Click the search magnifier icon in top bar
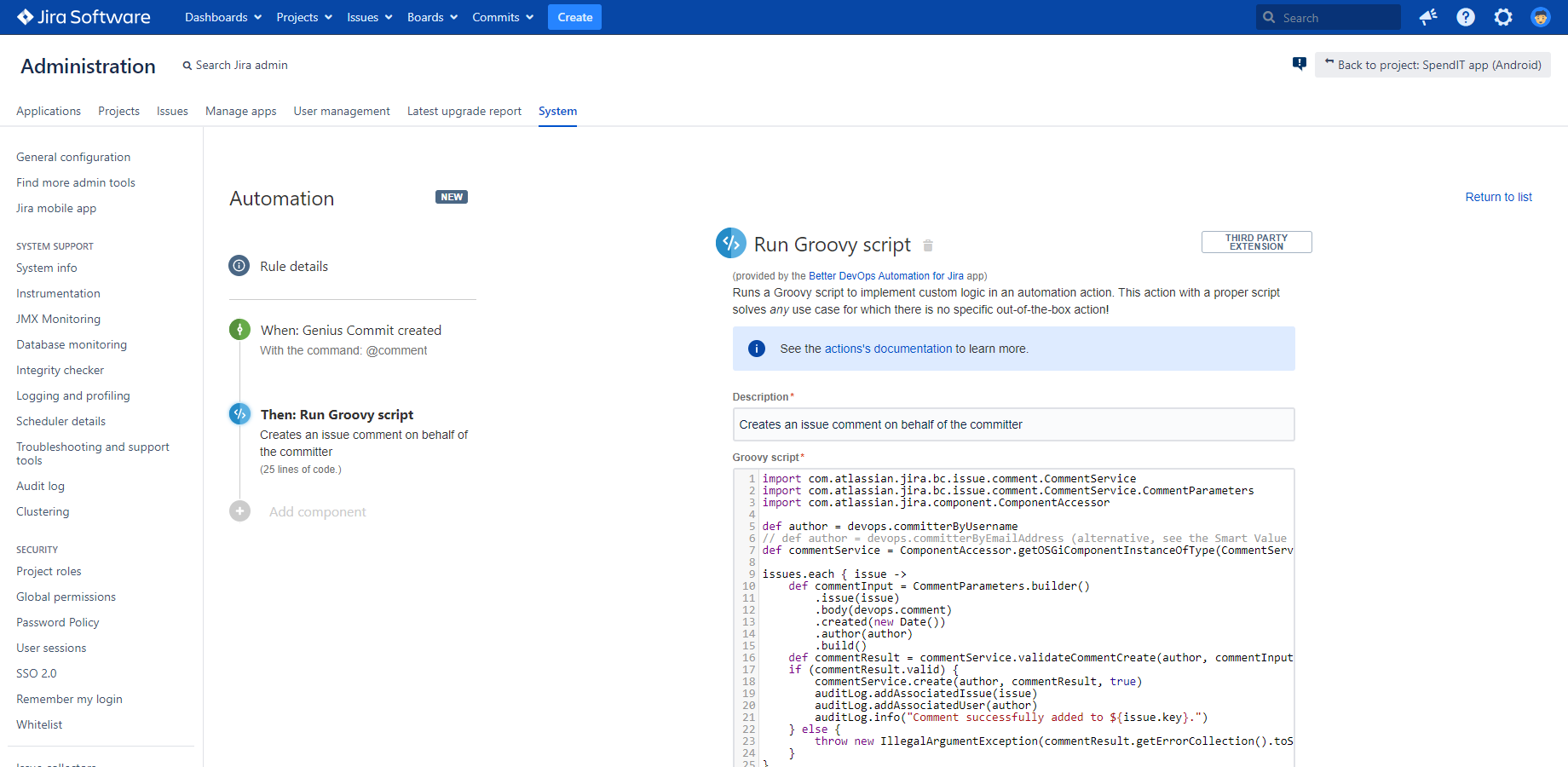The image size is (1568, 767). (x=1270, y=17)
